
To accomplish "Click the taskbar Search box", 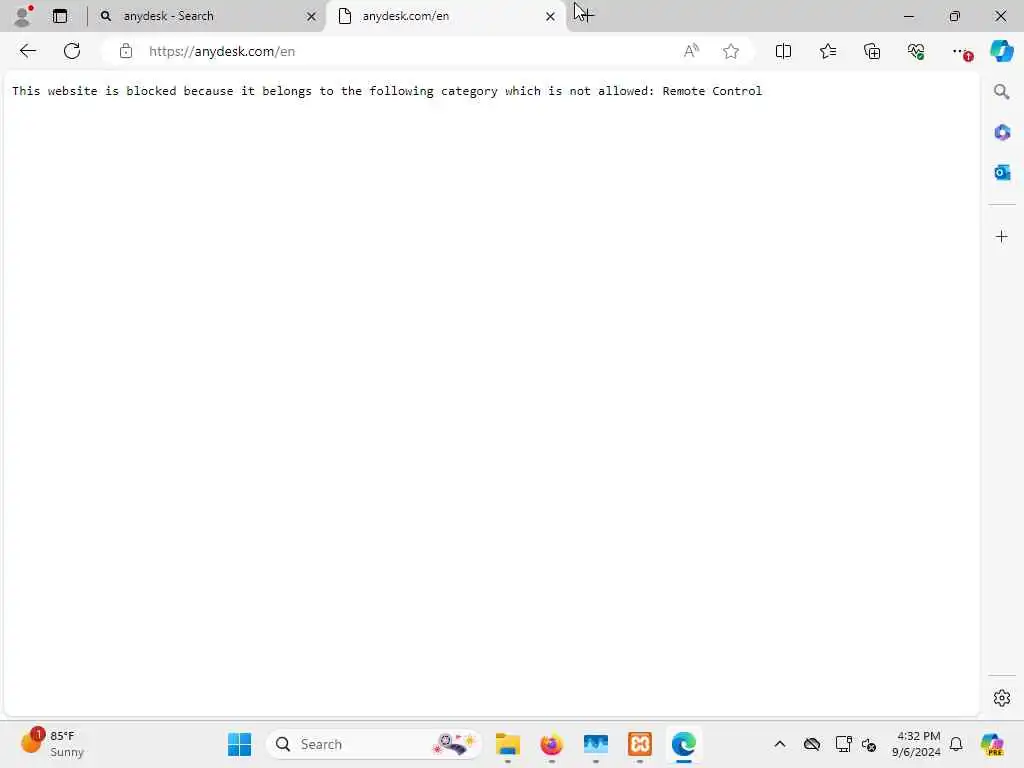I will 374,744.
